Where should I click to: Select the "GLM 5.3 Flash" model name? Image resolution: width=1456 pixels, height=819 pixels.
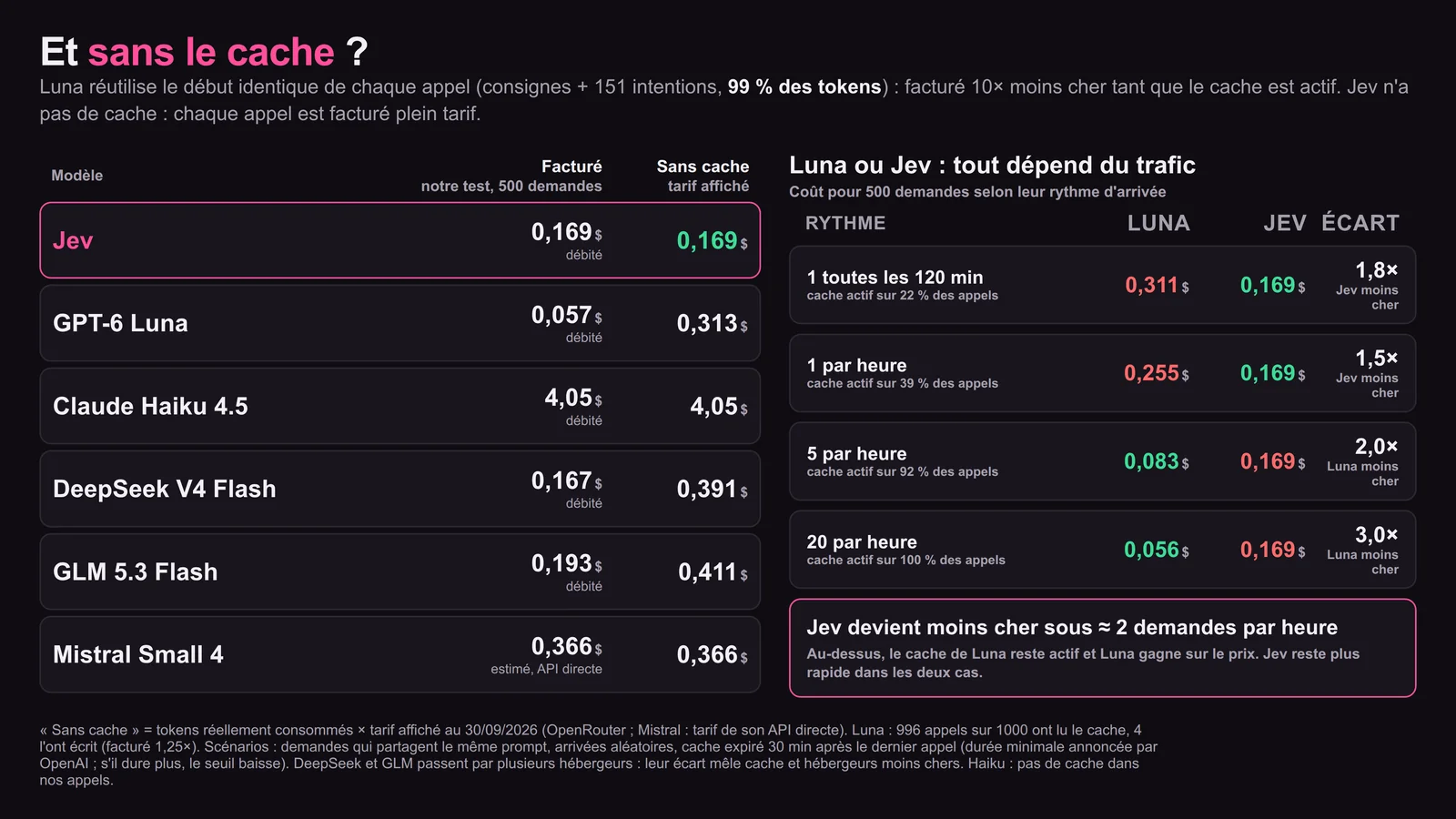(136, 571)
